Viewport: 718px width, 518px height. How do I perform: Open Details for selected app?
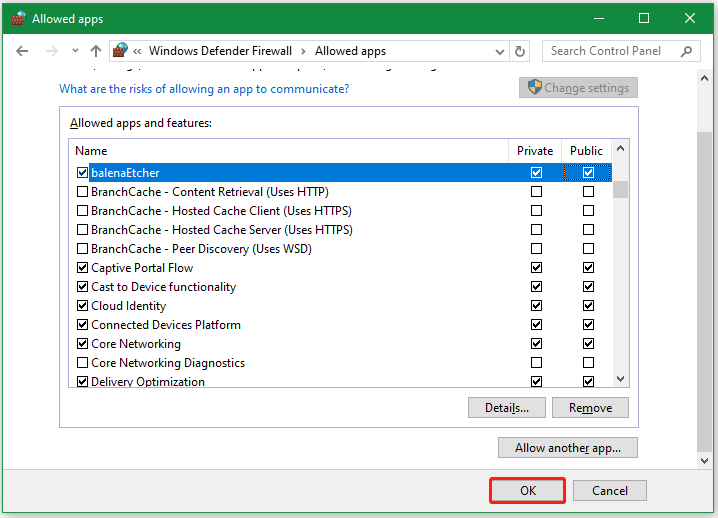point(507,408)
